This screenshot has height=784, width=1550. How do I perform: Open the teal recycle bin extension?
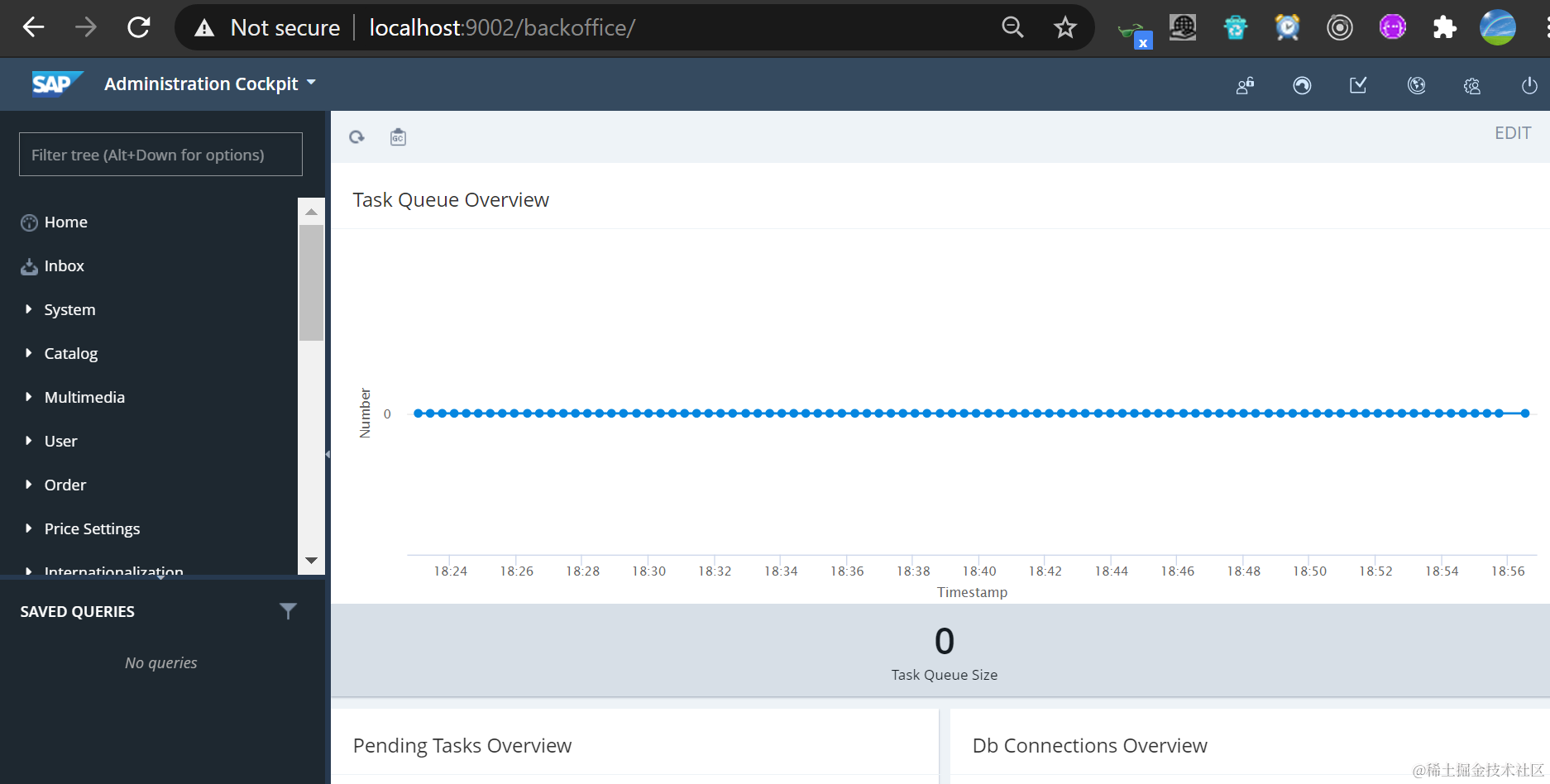[1236, 27]
